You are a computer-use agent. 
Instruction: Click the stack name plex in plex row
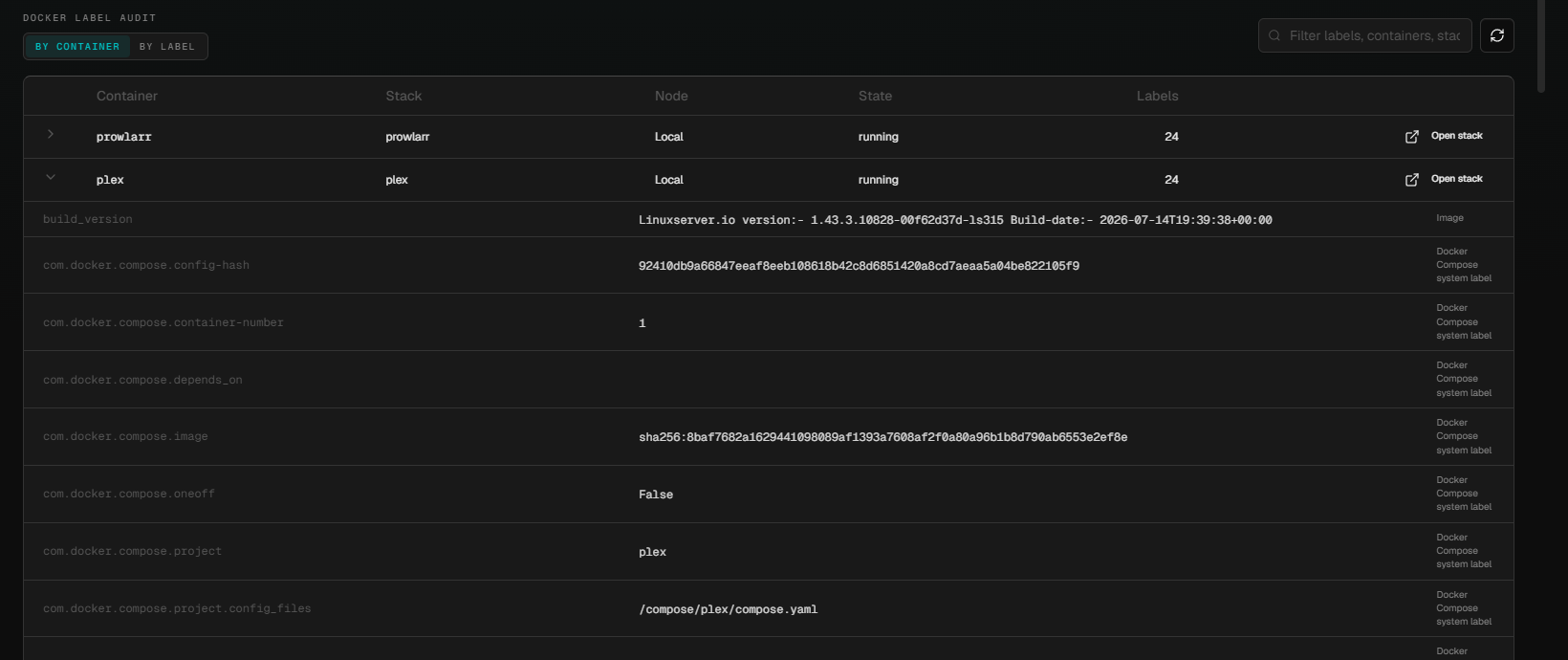click(397, 180)
